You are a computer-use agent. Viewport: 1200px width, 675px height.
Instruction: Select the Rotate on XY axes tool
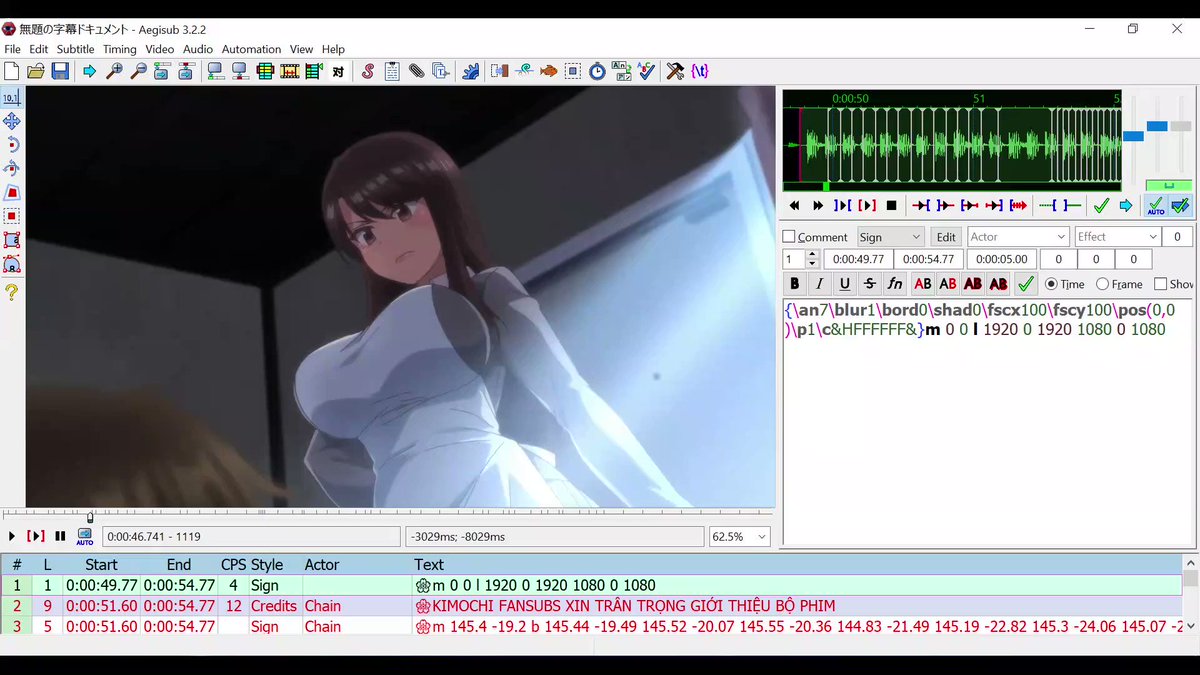click(x=12, y=169)
